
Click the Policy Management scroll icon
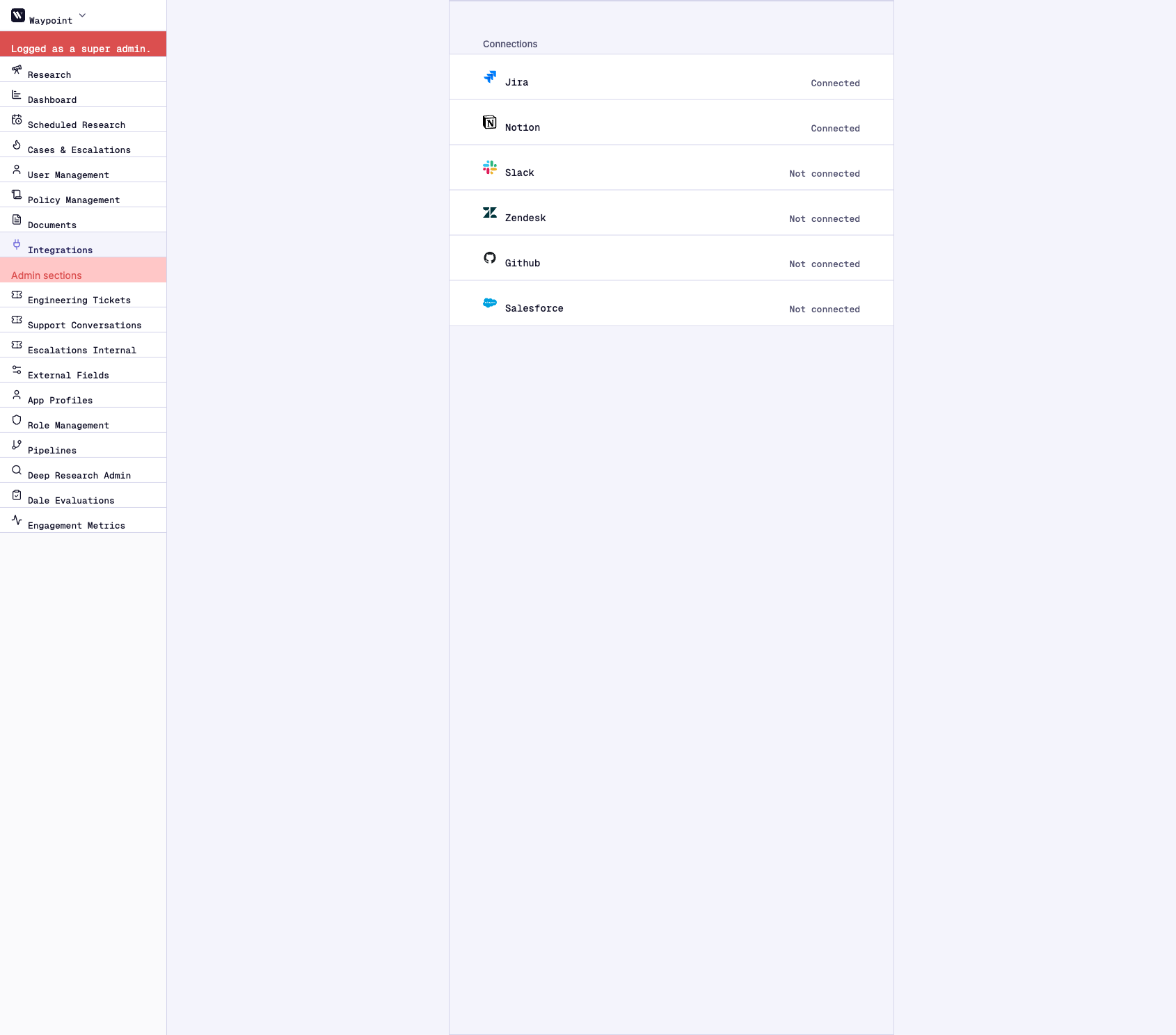pos(17,195)
